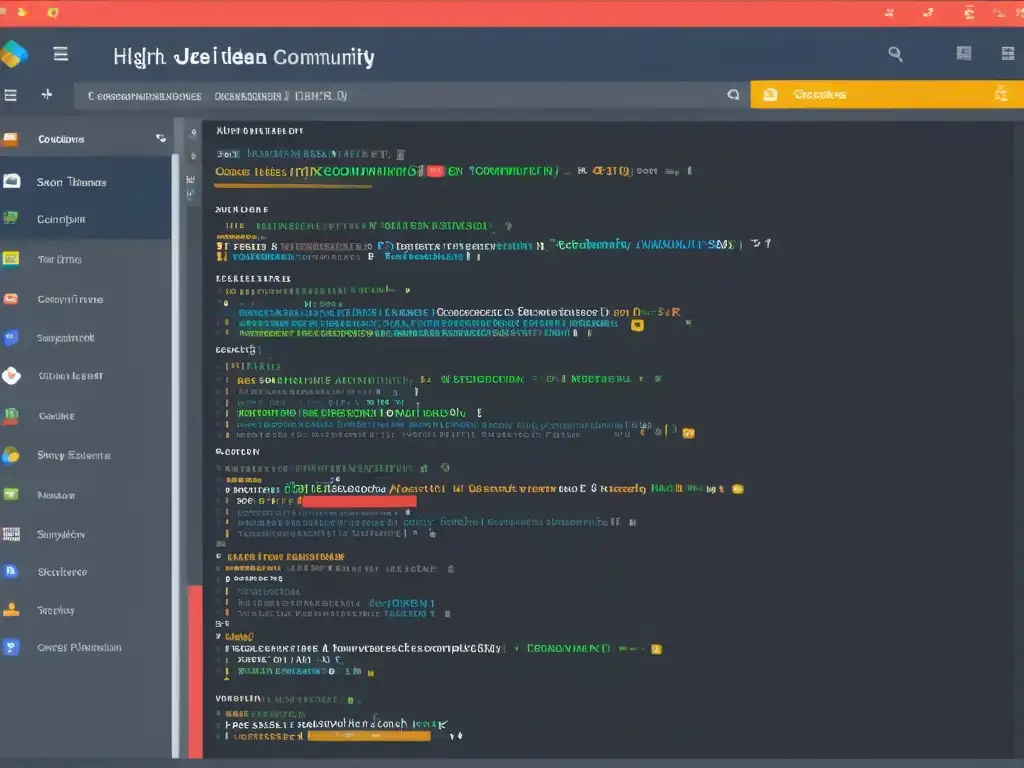1024x768 pixels.
Task: Switch to the Samples sidebar entry
Action: [60, 533]
